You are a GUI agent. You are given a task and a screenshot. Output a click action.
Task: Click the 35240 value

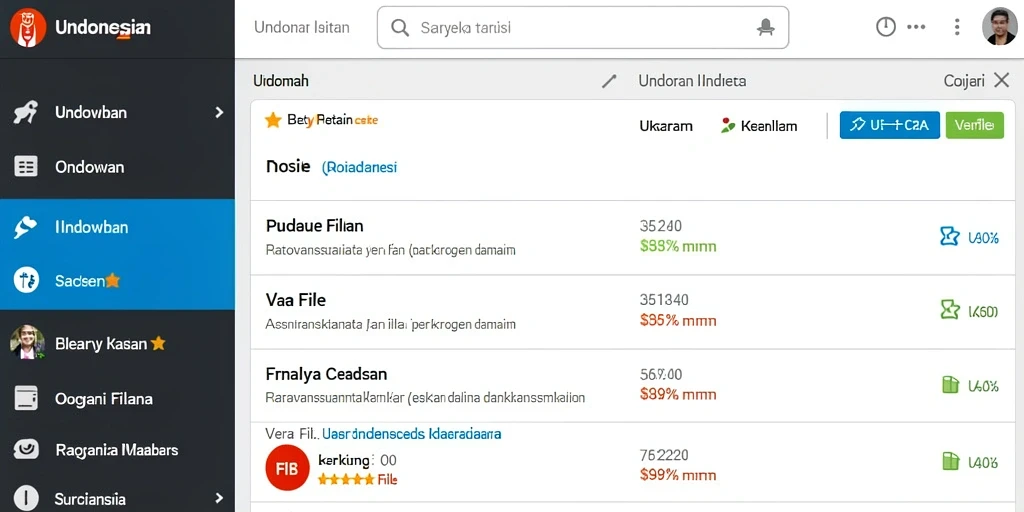[661, 227]
